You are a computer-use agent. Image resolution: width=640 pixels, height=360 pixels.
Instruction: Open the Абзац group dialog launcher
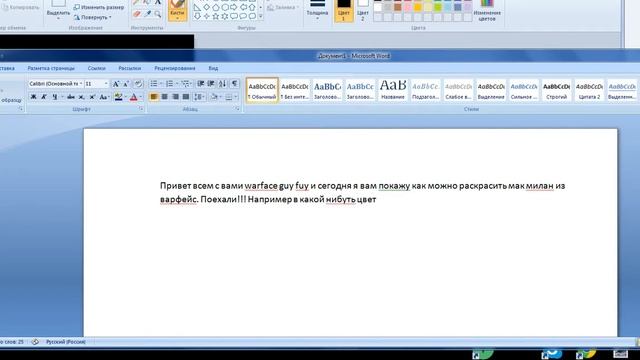click(237, 109)
